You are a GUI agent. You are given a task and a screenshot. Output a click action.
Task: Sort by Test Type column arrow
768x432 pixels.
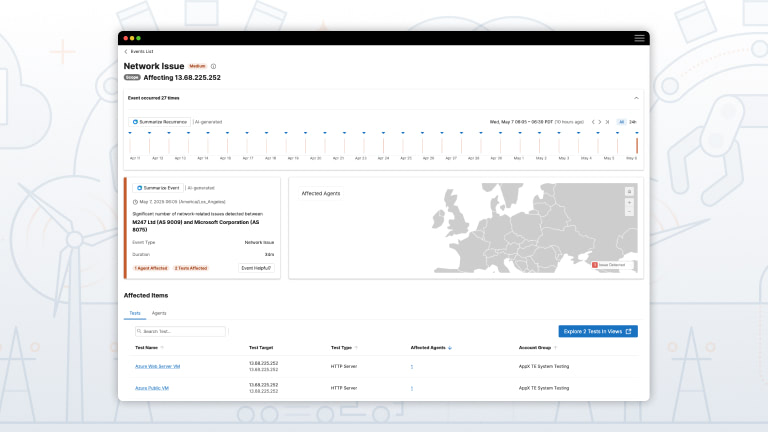(356, 348)
